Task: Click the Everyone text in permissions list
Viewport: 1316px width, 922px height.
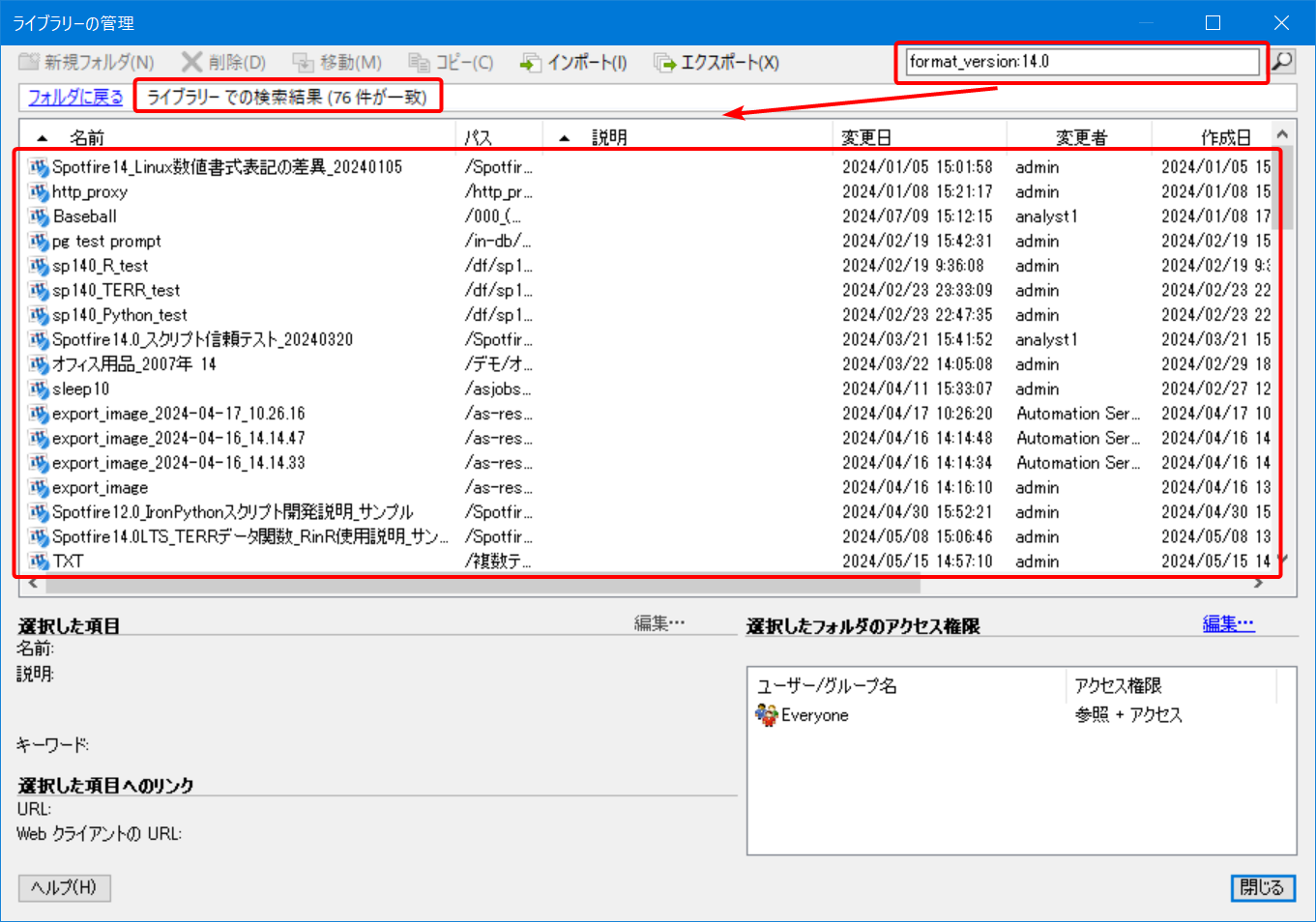Action: [x=815, y=715]
